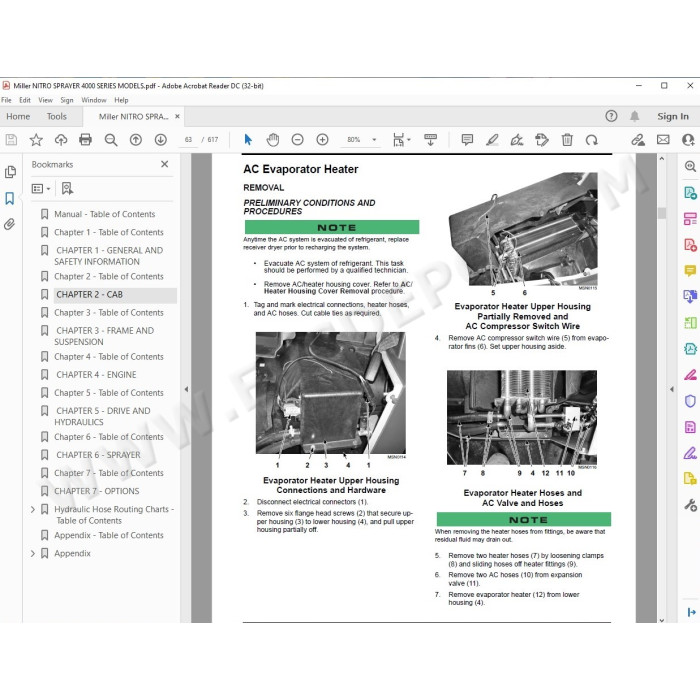The height and width of the screenshot is (700, 700).
Task: Open more tools wrench icon
Action: pyautogui.click(x=690, y=505)
